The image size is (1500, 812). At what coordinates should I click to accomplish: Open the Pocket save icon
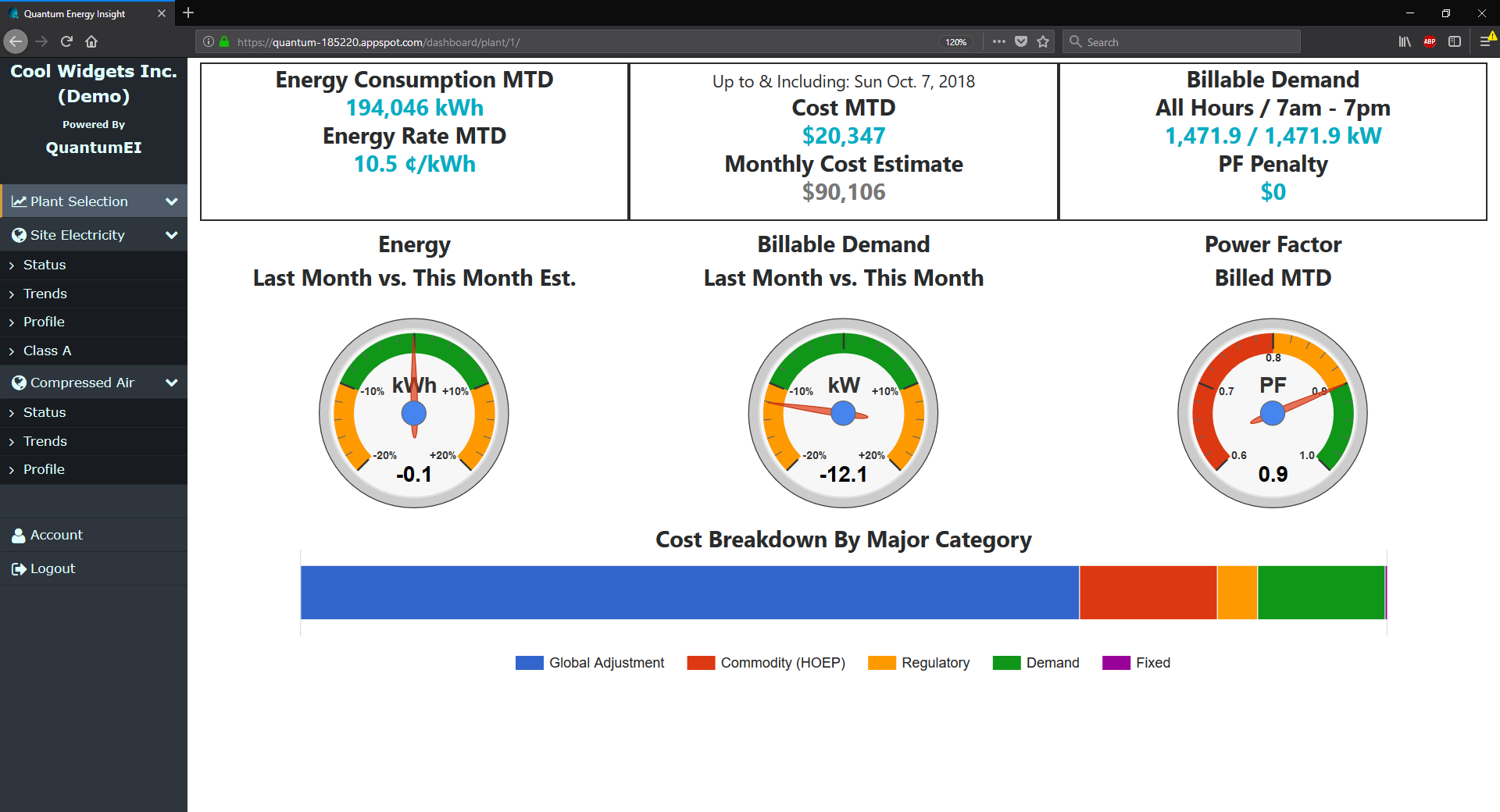pyautogui.click(x=1021, y=41)
